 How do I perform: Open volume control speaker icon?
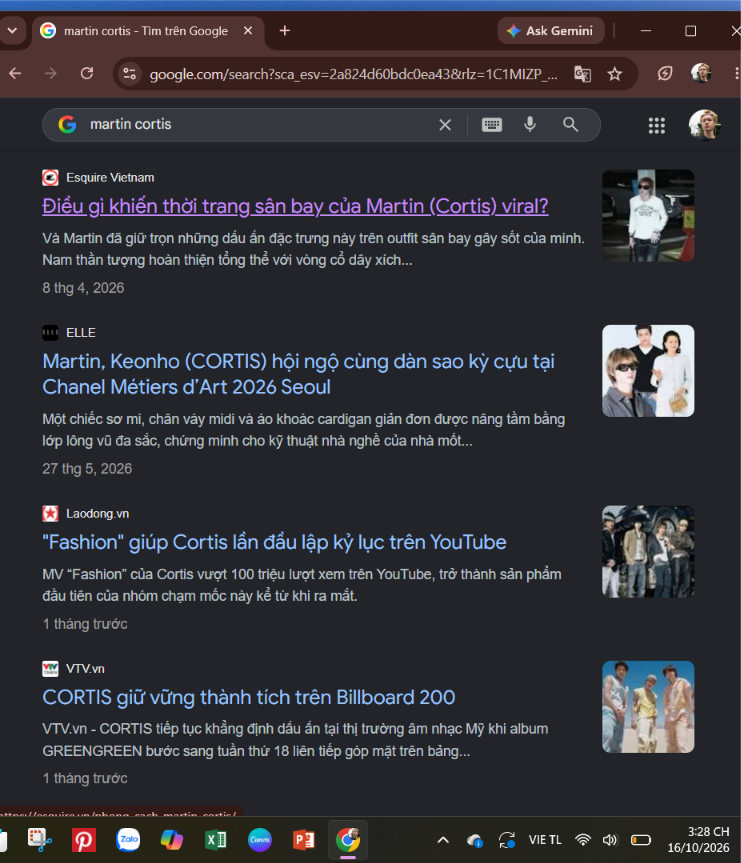[610, 840]
